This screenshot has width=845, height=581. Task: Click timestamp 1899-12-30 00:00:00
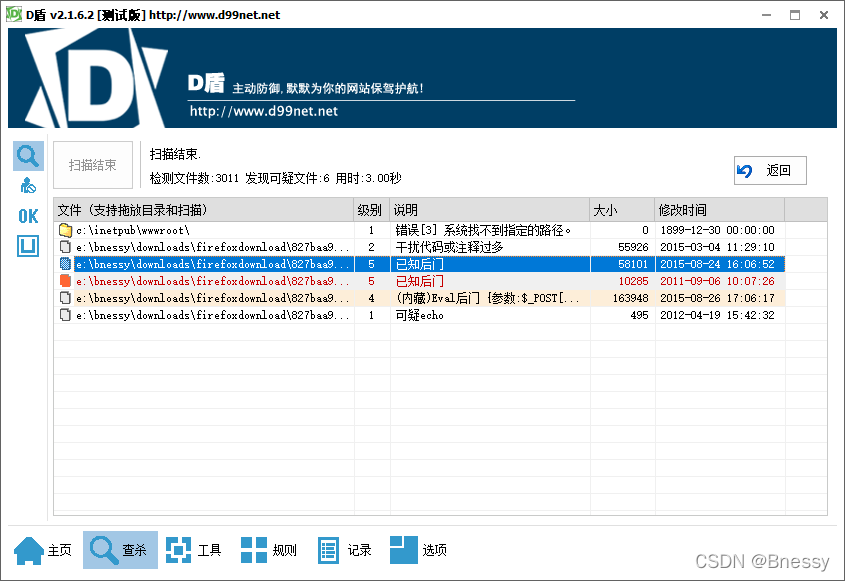pos(717,230)
